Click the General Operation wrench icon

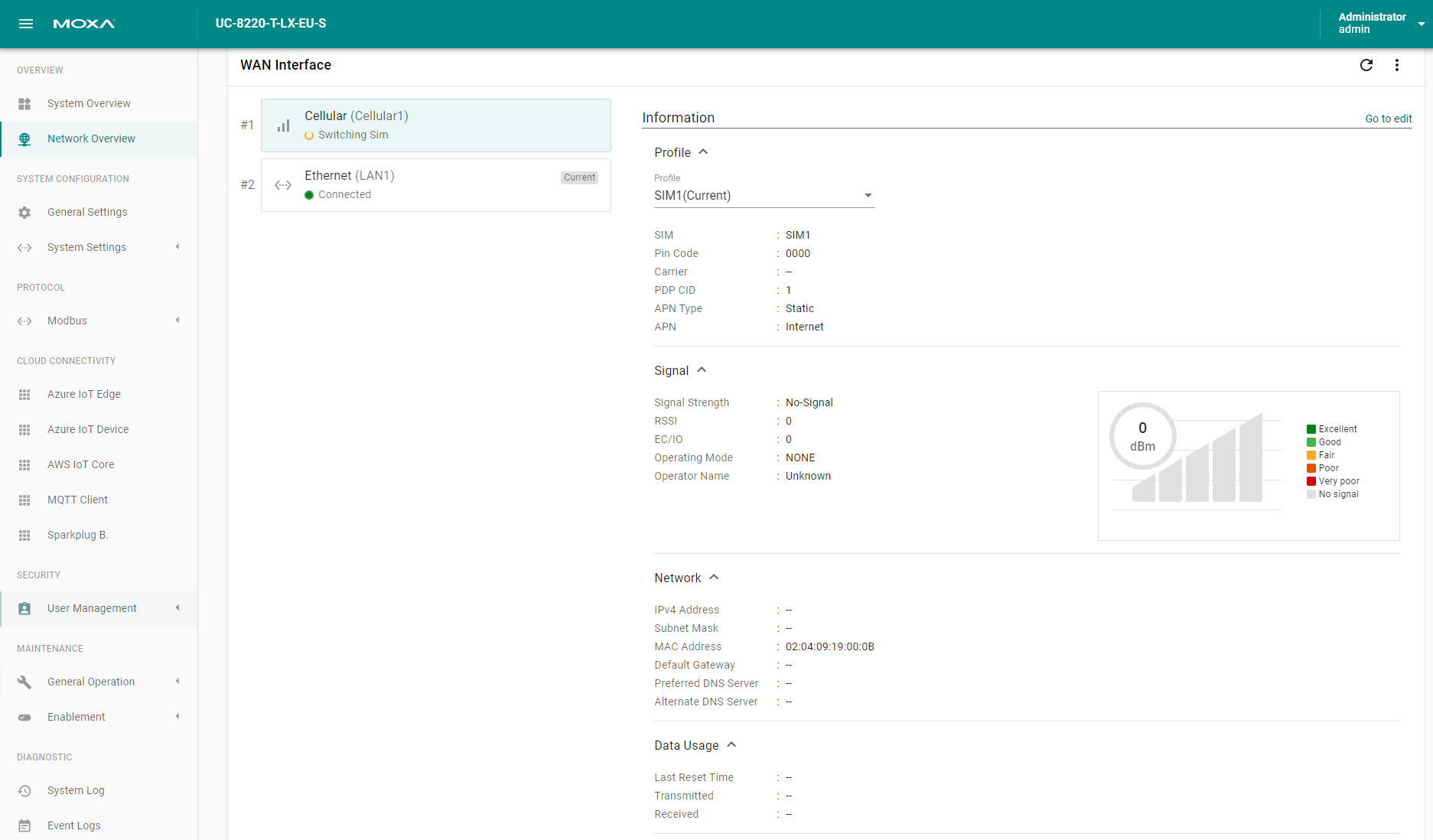[x=24, y=682]
